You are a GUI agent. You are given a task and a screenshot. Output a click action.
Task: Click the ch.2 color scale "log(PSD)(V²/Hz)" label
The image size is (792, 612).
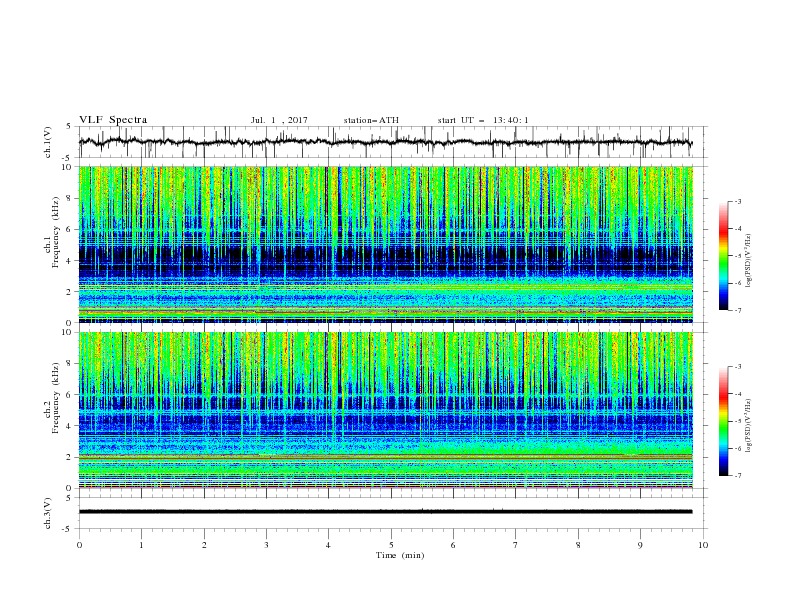coord(749,426)
